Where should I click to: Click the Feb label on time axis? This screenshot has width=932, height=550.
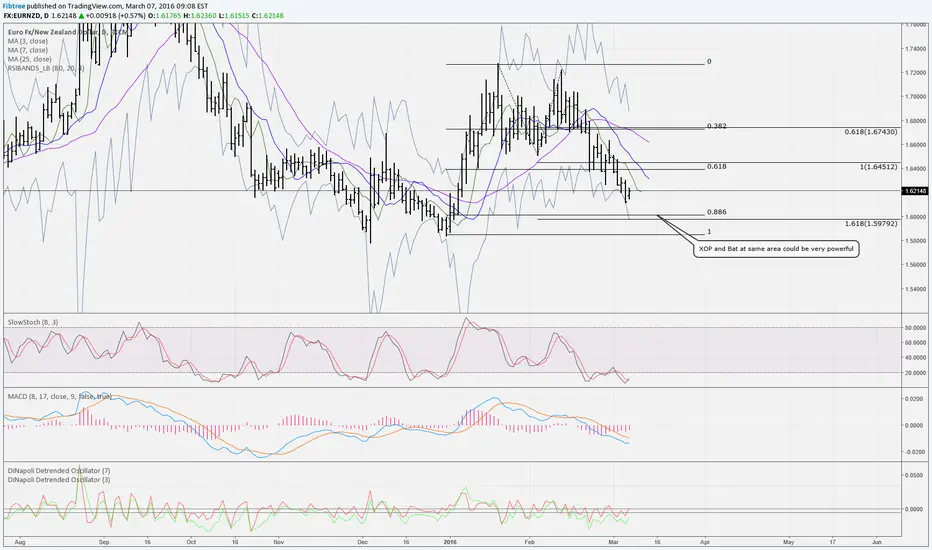click(x=530, y=542)
